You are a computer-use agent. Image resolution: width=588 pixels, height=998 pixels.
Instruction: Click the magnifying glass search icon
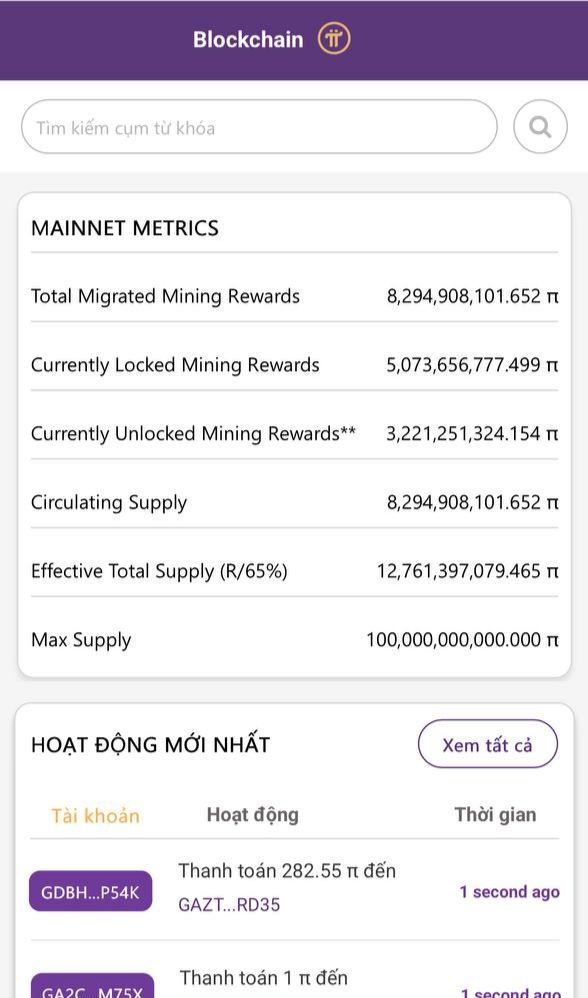(540, 127)
